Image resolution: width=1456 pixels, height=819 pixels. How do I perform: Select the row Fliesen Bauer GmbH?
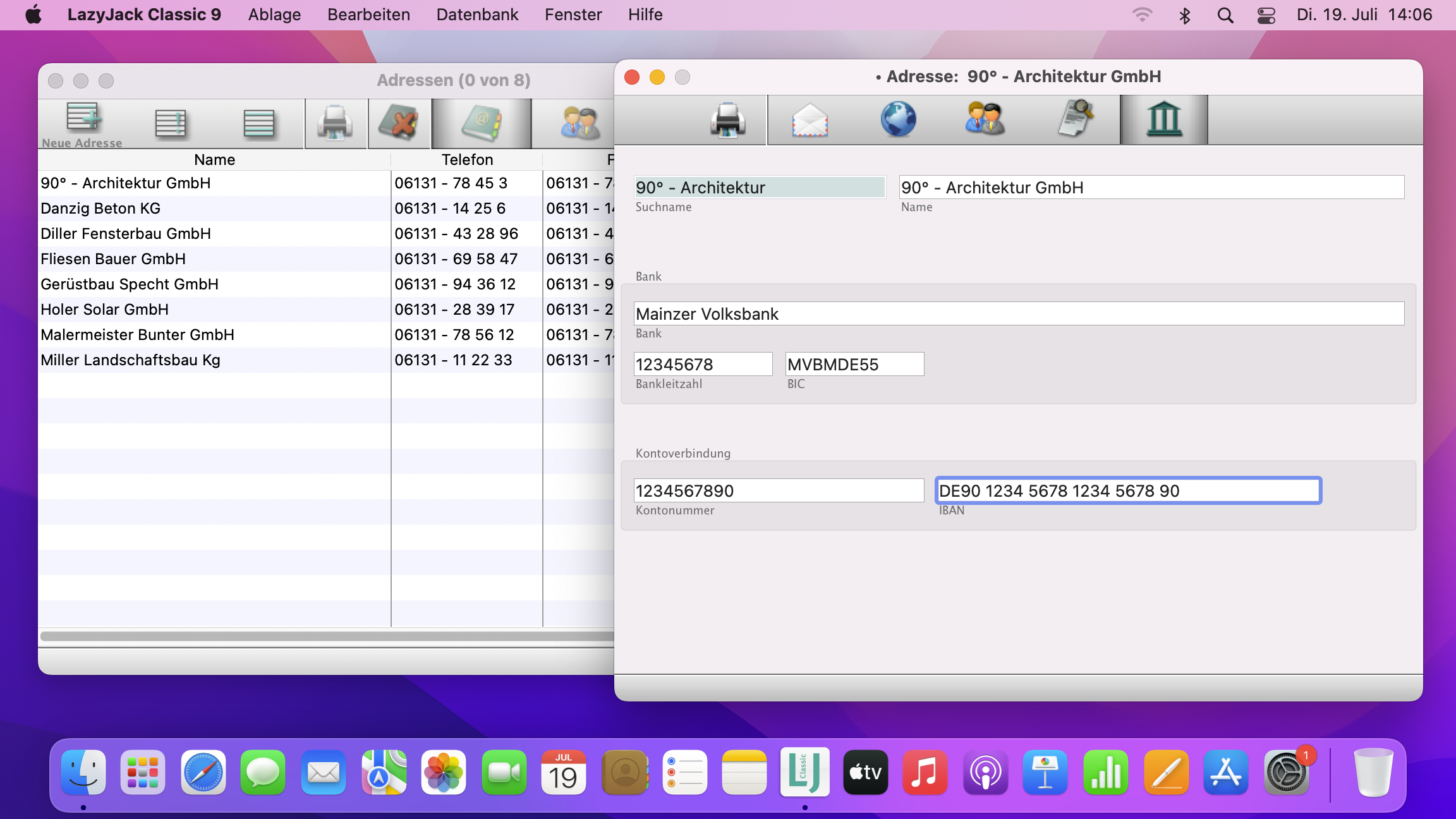(x=326, y=259)
